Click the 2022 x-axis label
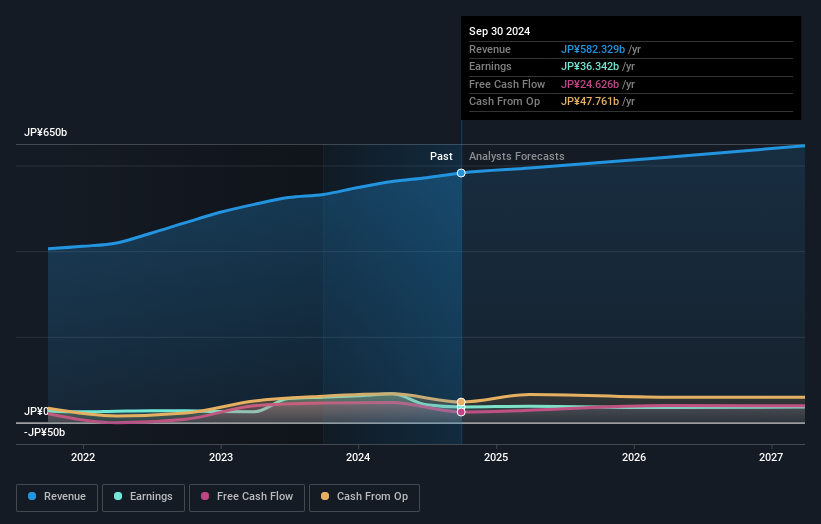 pyautogui.click(x=83, y=457)
